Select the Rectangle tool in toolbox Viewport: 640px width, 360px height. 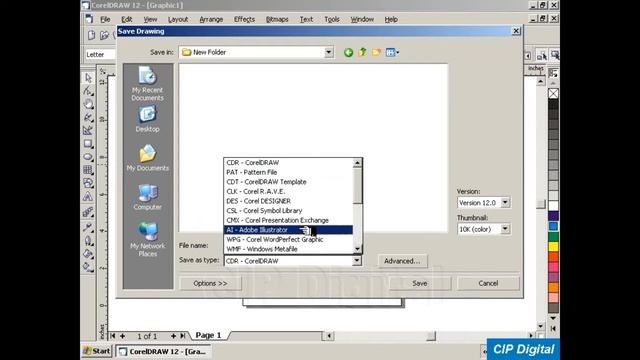pos(88,144)
